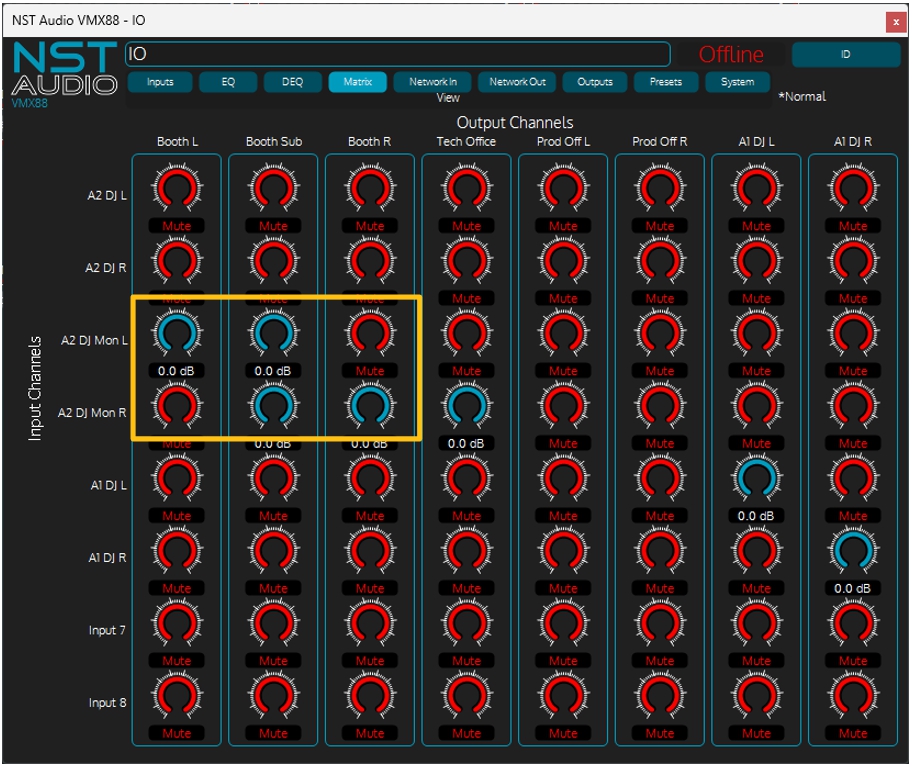
Task: Open the System settings button
Action: pyautogui.click(x=738, y=82)
